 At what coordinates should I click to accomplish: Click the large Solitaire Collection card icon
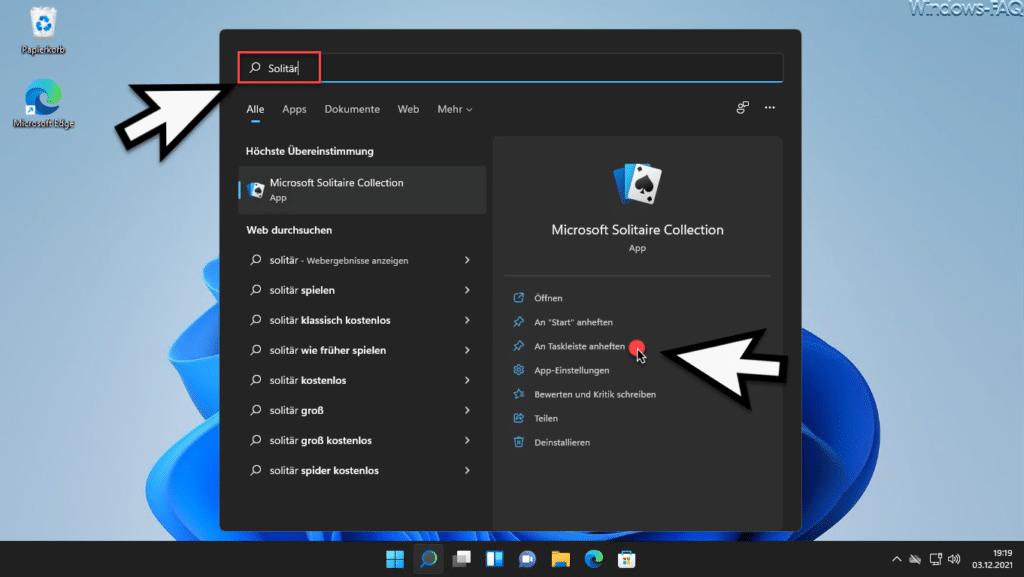click(x=637, y=184)
